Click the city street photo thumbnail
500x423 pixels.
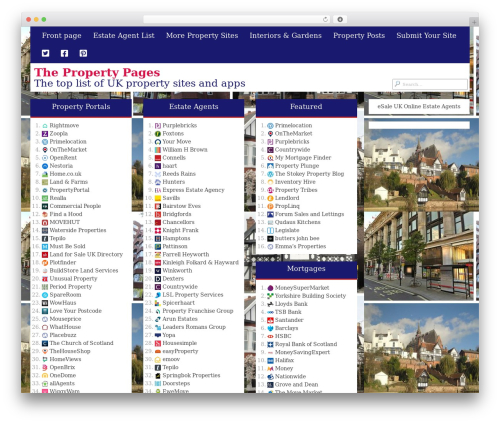(x=419, y=256)
